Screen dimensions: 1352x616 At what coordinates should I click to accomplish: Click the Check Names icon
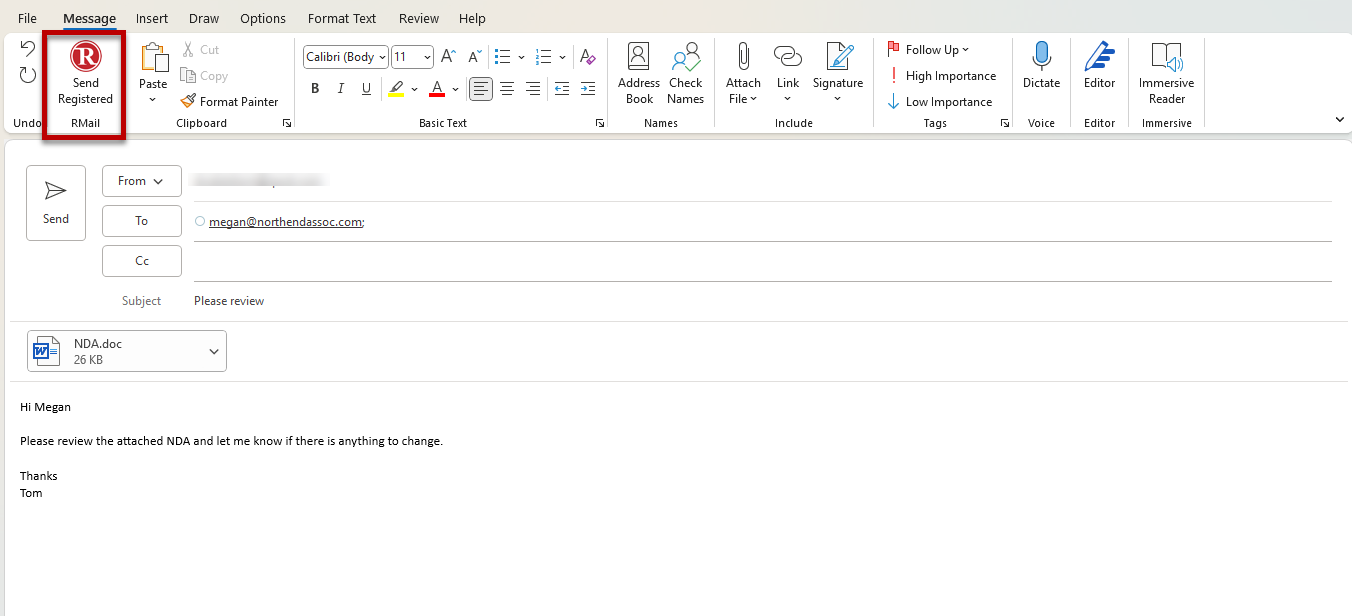(x=686, y=74)
